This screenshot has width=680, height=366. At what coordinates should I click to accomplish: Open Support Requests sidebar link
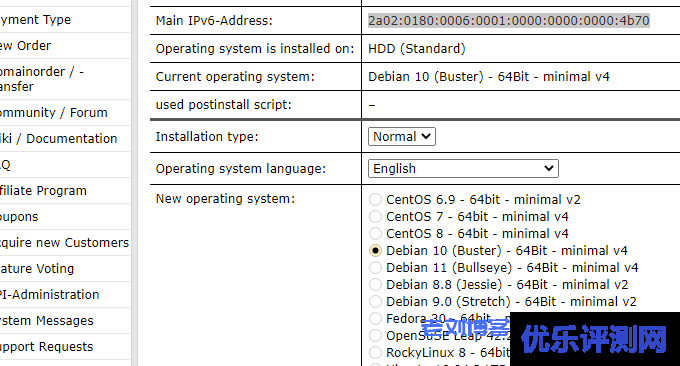[46, 347]
